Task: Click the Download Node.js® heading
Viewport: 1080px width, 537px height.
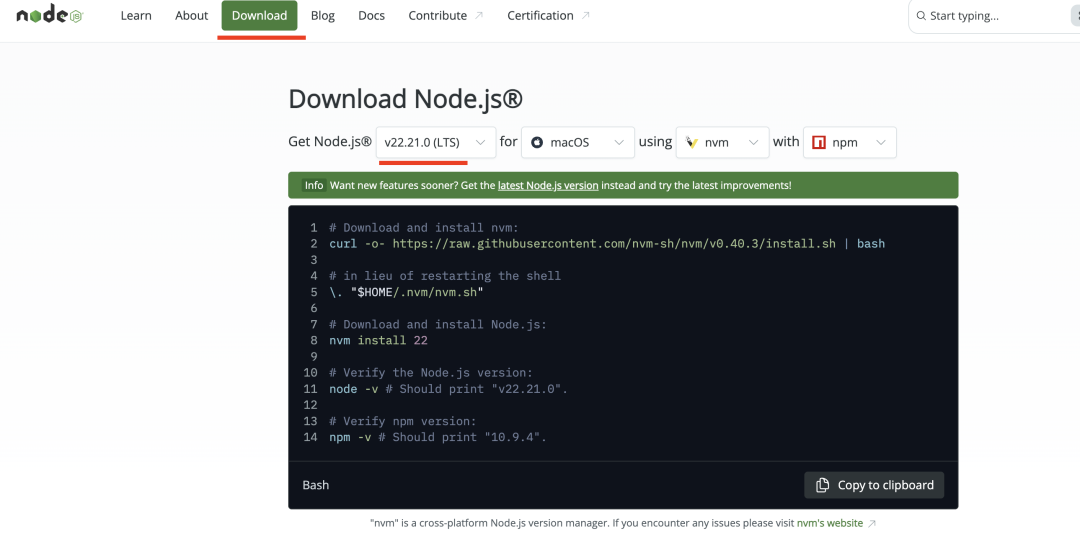Action: pos(405,99)
